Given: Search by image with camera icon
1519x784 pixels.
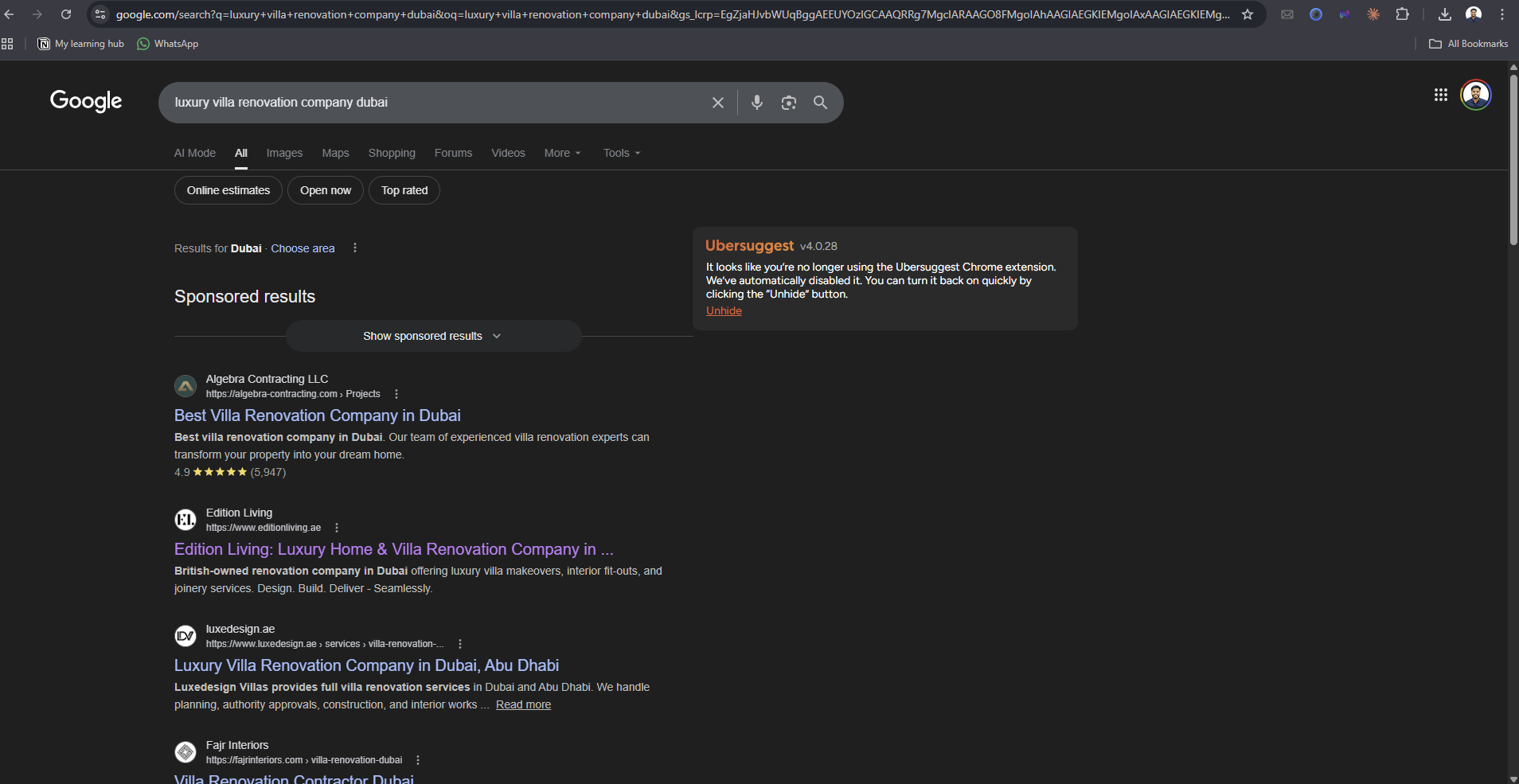Looking at the screenshot, I should coord(789,103).
